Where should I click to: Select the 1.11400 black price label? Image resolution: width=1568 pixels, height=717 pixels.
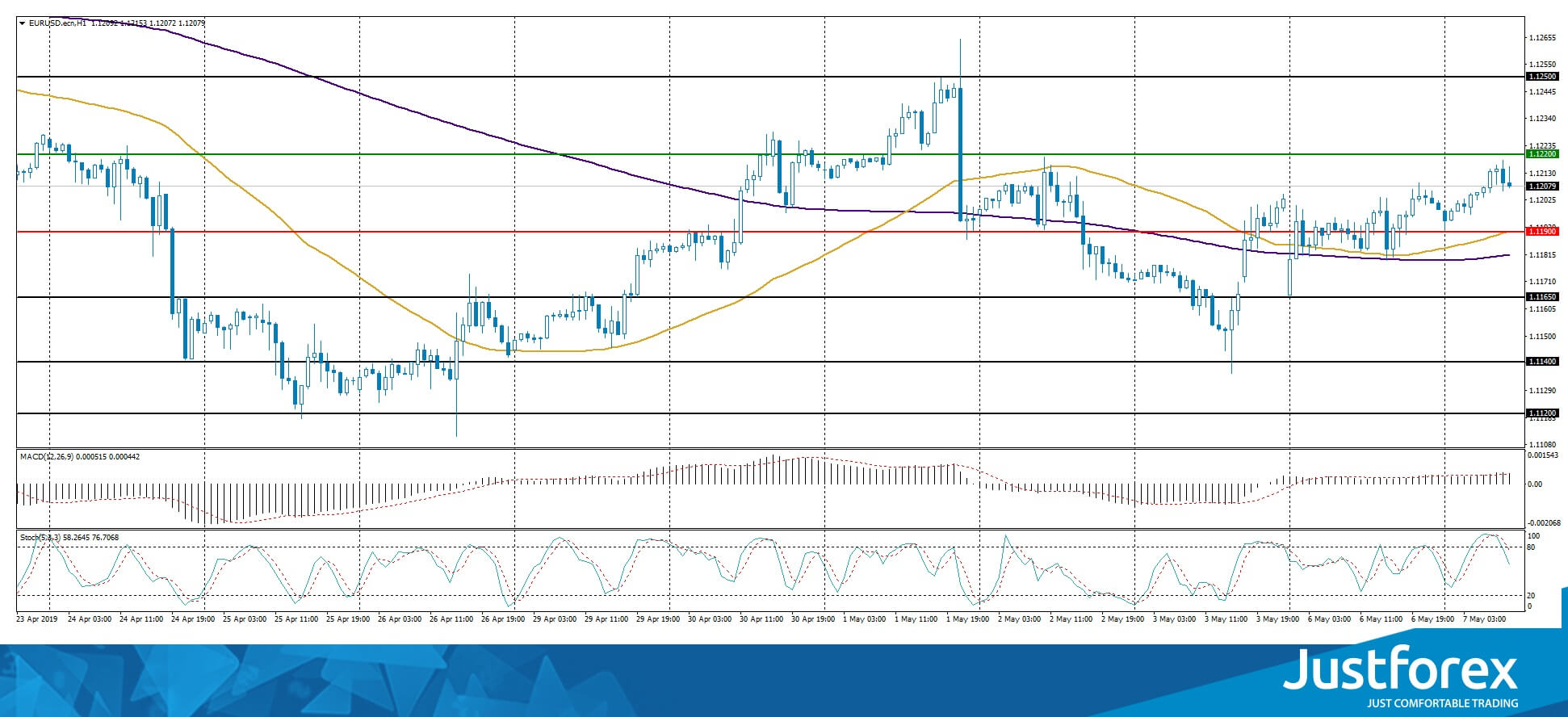click(1541, 362)
